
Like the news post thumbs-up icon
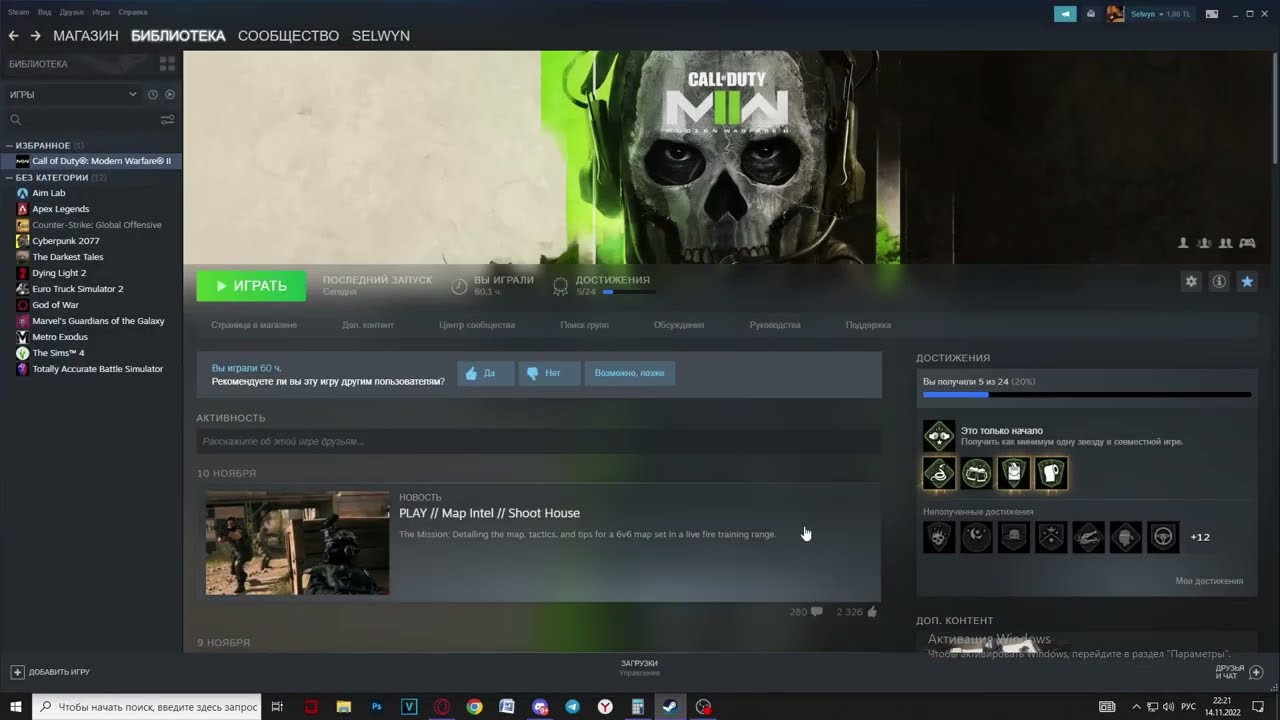pos(872,611)
